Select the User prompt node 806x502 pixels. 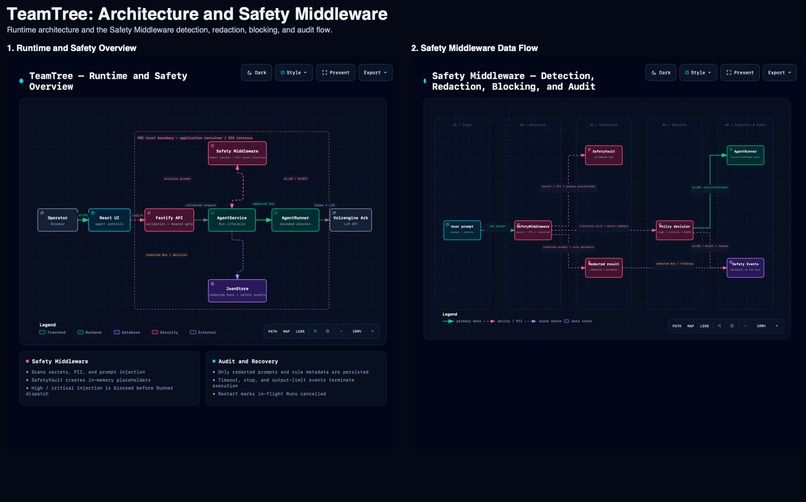[462, 230]
